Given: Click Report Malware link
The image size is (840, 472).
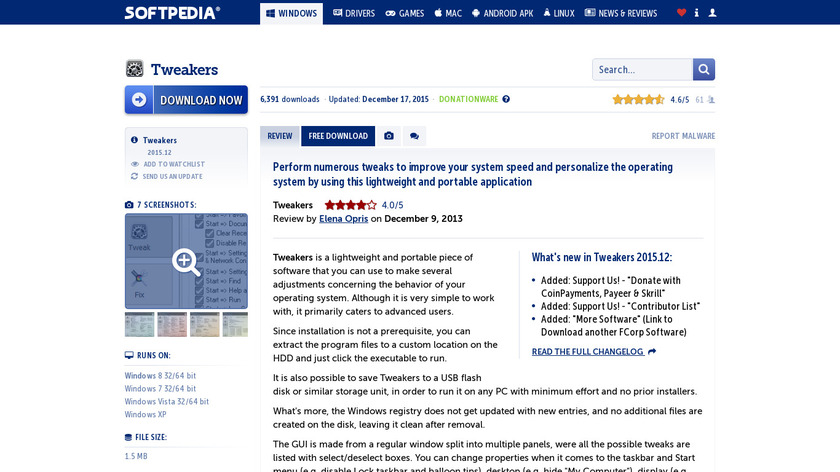Looking at the screenshot, I should pos(683,136).
